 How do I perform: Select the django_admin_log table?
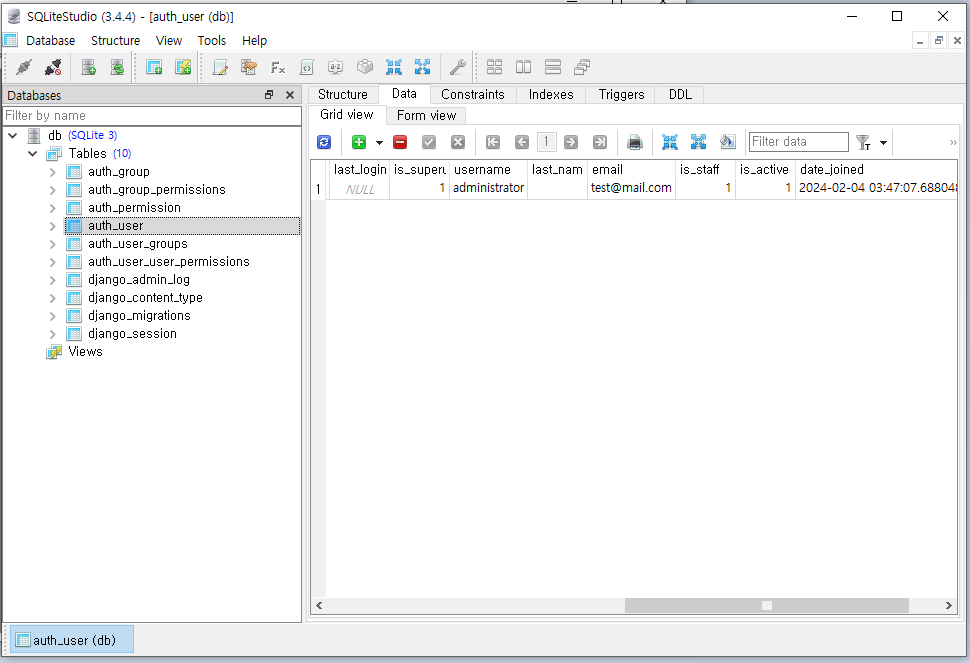(x=139, y=280)
